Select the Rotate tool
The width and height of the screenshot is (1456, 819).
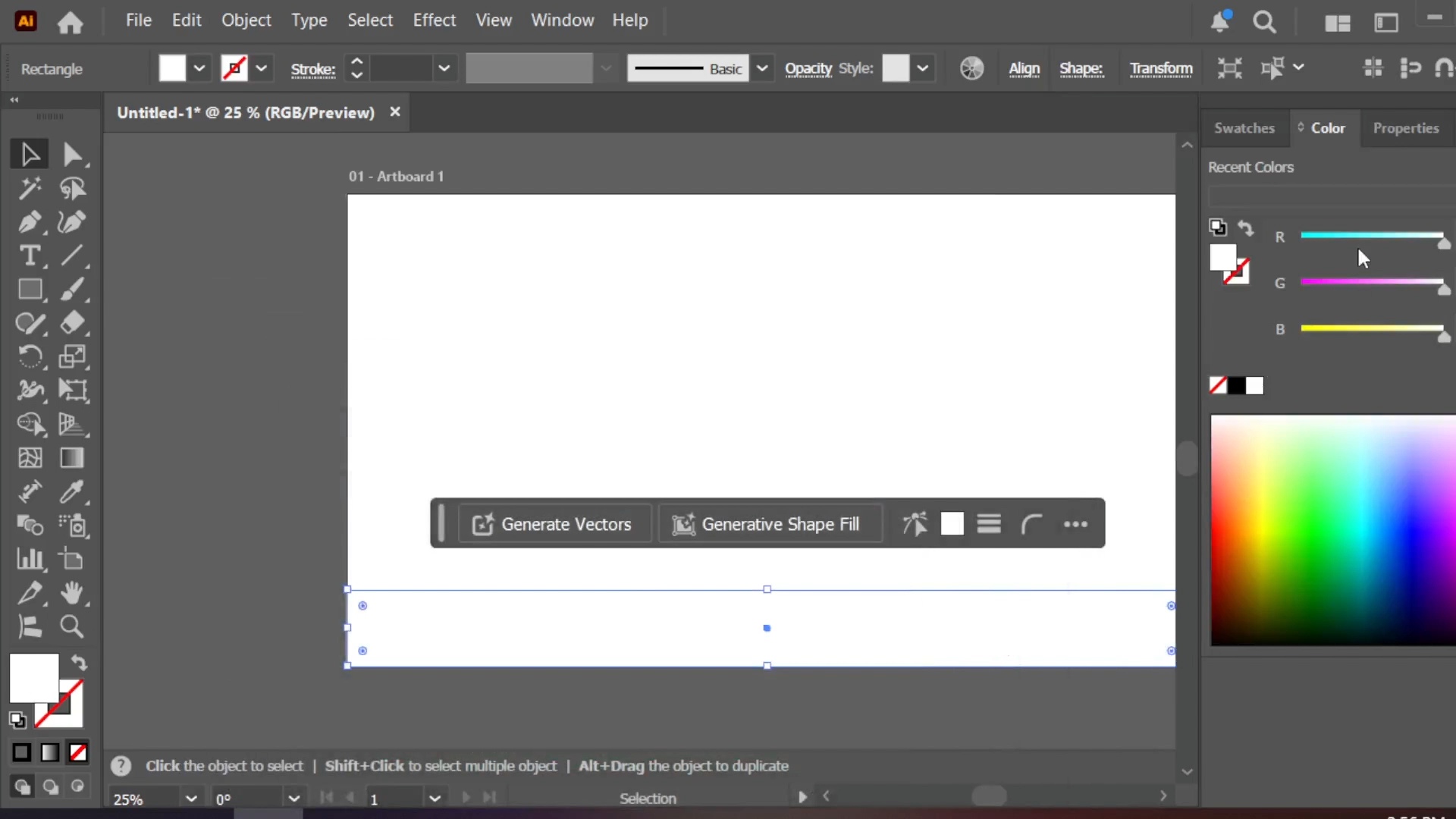30,356
